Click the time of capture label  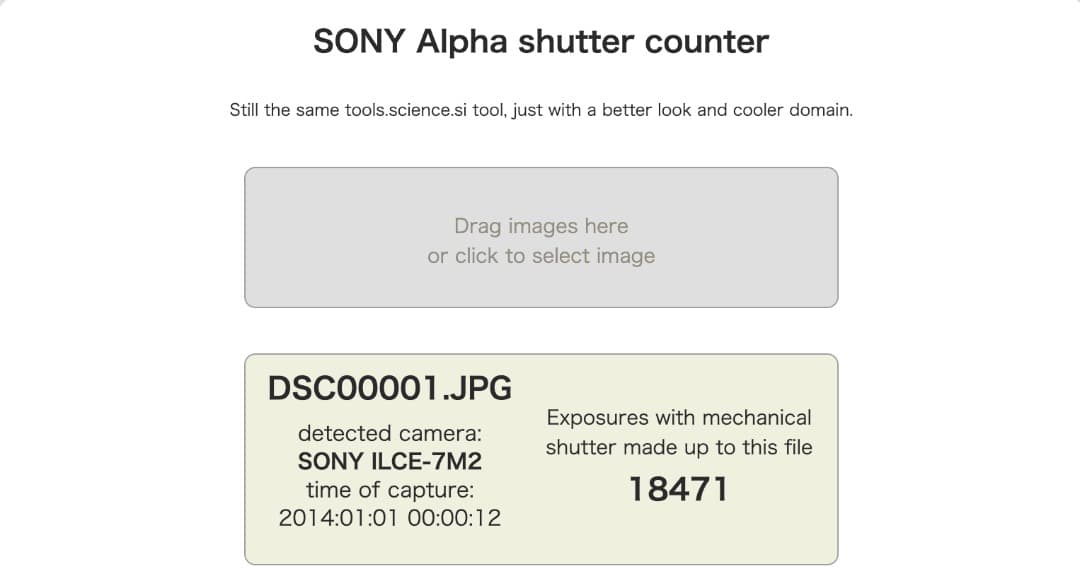coord(390,490)
